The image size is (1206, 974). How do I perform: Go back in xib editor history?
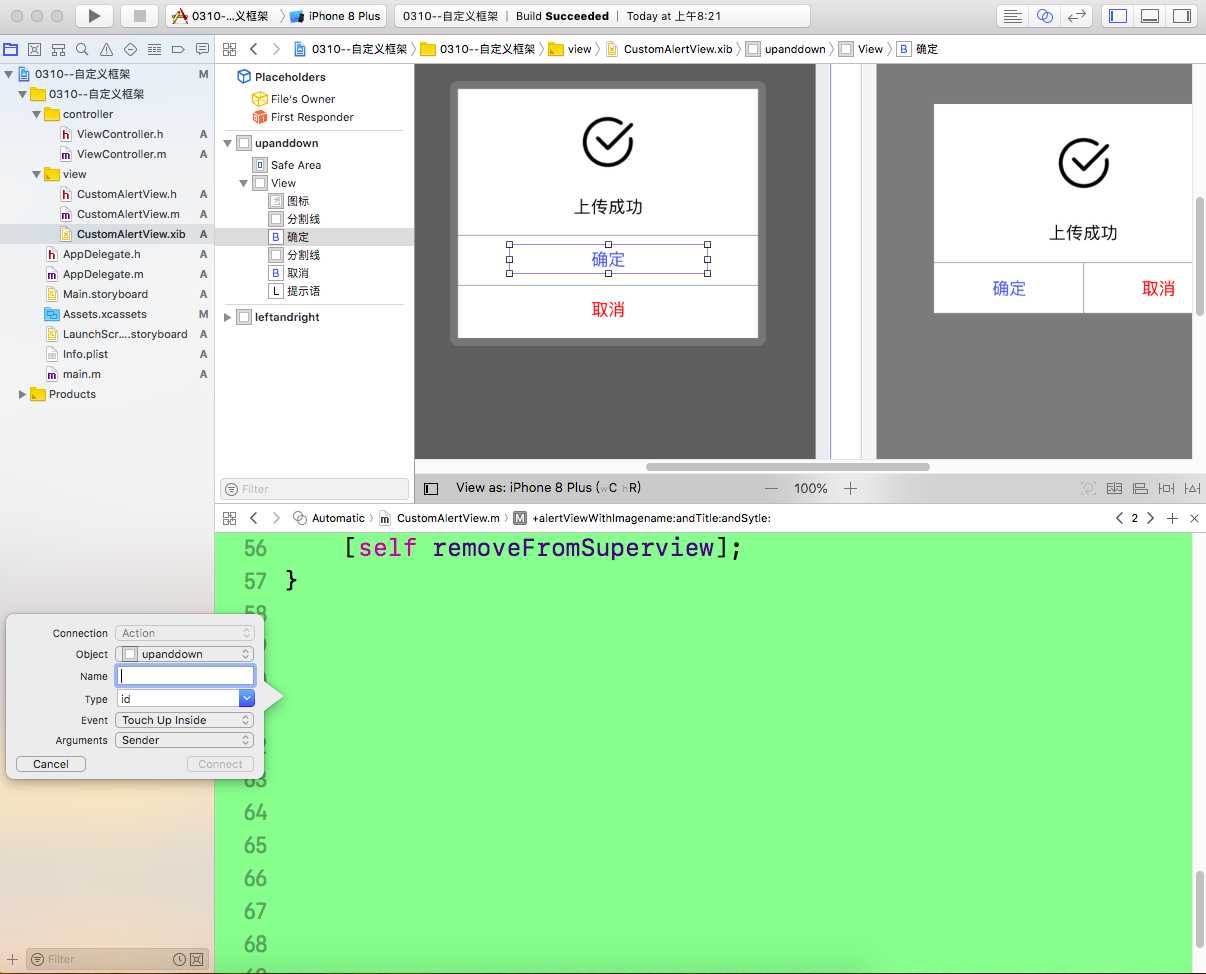tap(254, 49)
